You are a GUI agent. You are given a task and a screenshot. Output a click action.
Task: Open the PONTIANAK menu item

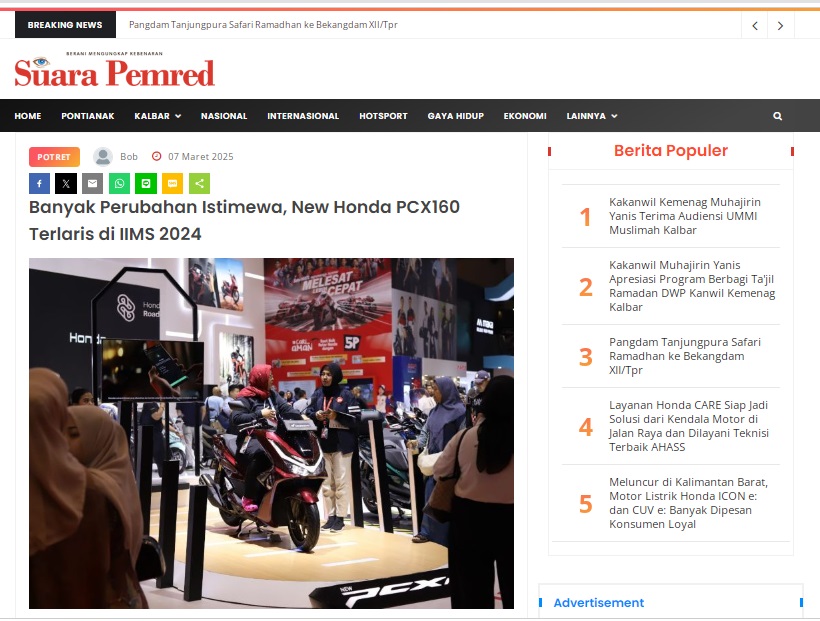(x=87, y=116)
